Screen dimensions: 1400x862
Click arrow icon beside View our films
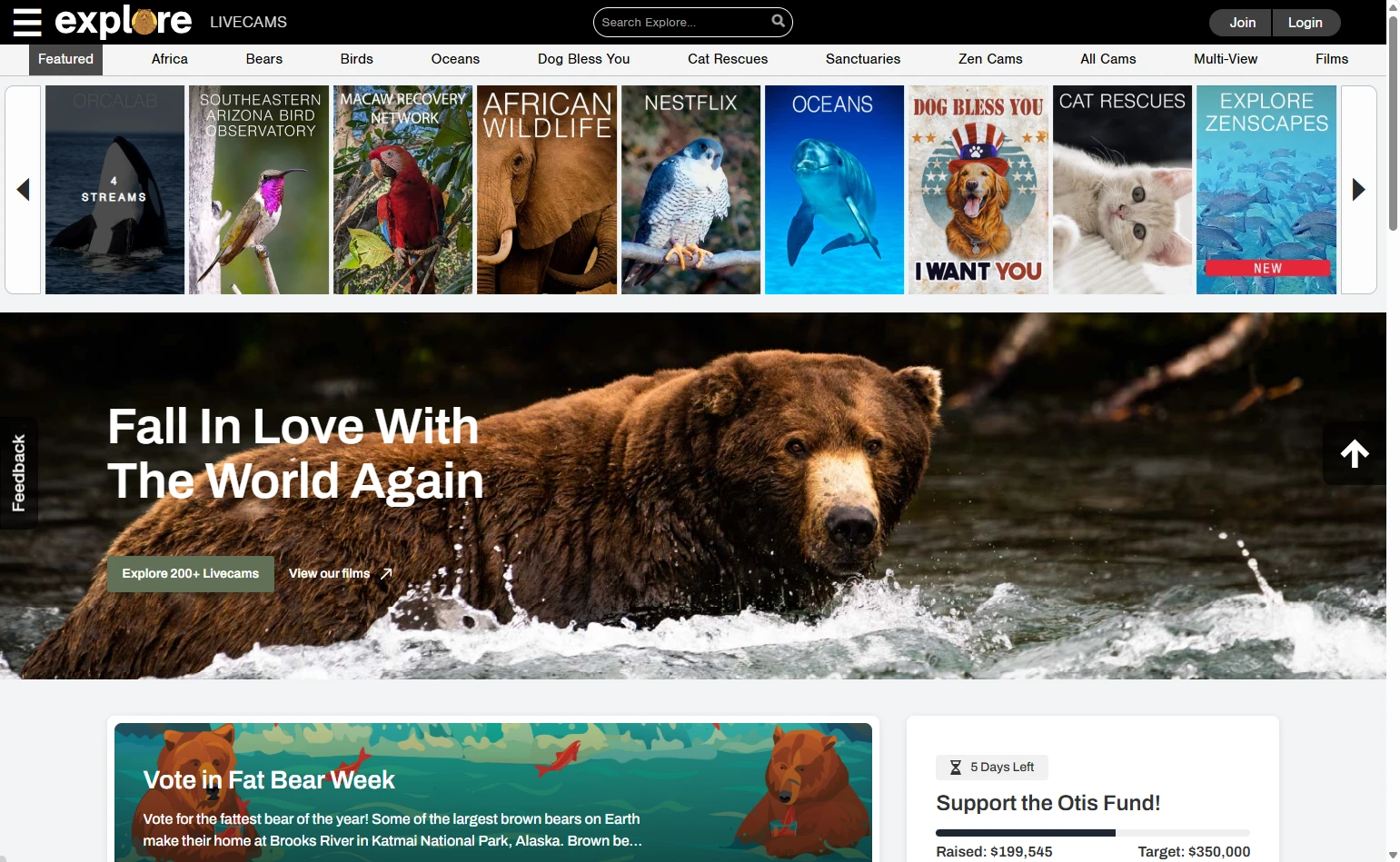(x=386, y=574)
